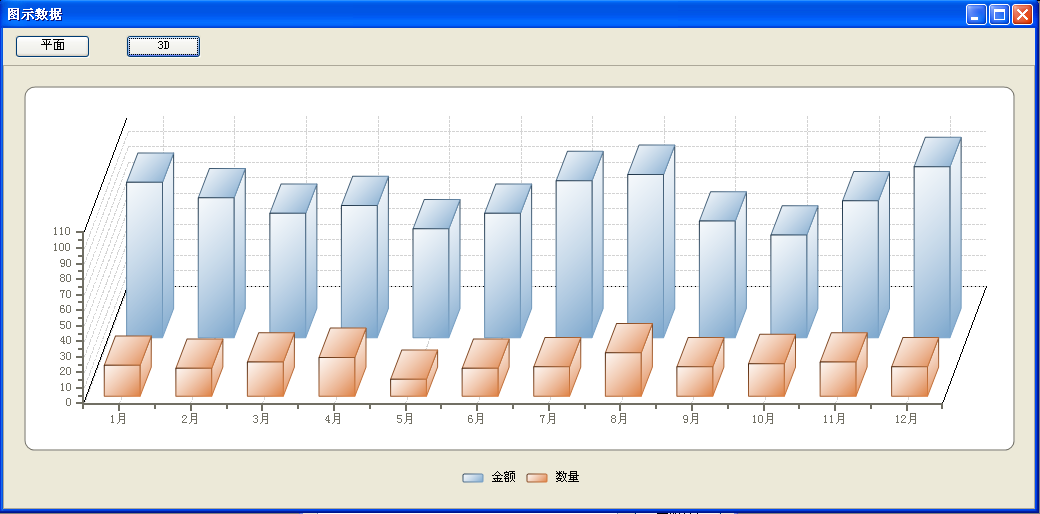The image size is (1040, 514).
Task: Choose the orange 数量 bar for 4月
Action: click(336, 375)
